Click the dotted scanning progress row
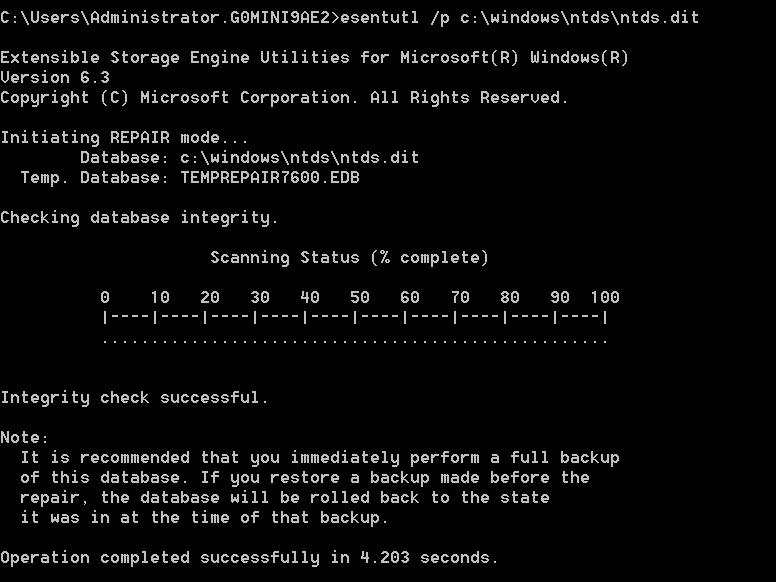This screenshot has height=582, width=776. pos(355,340)
